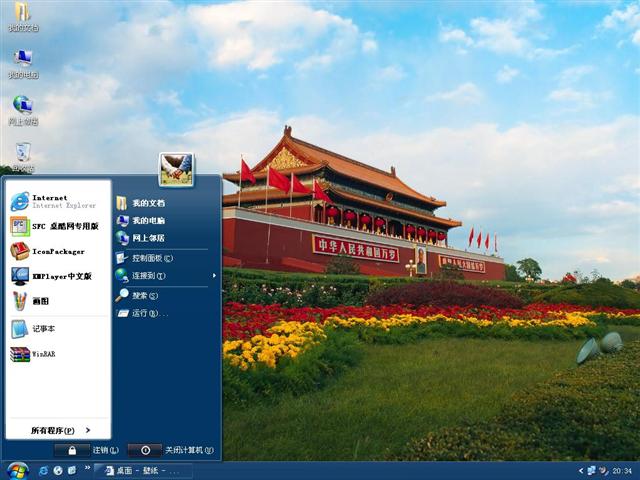
Task: Launch IconPackager from the start menu
Action: pos(58,251)
